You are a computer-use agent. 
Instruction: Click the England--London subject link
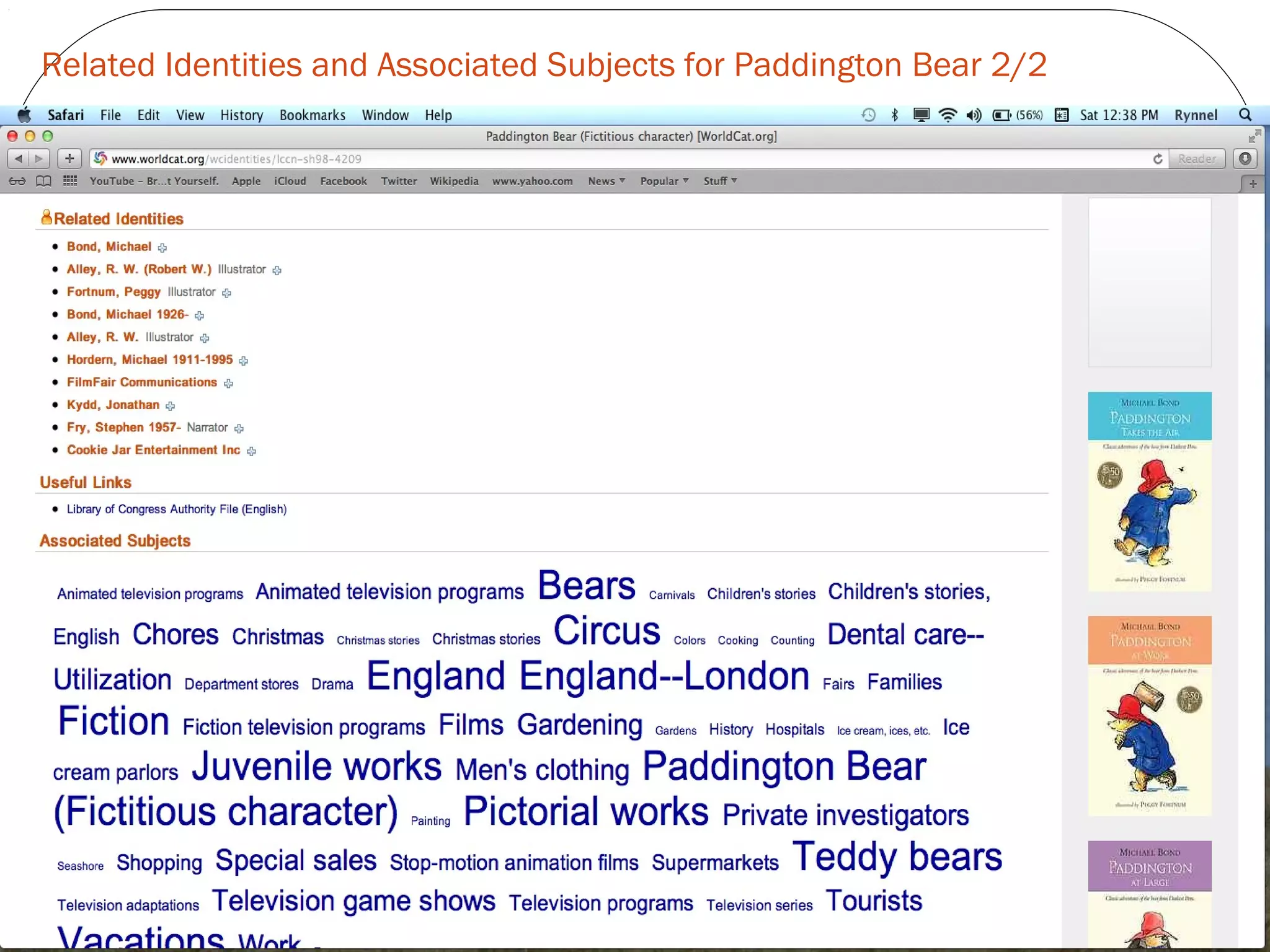(x=664, y=676)
